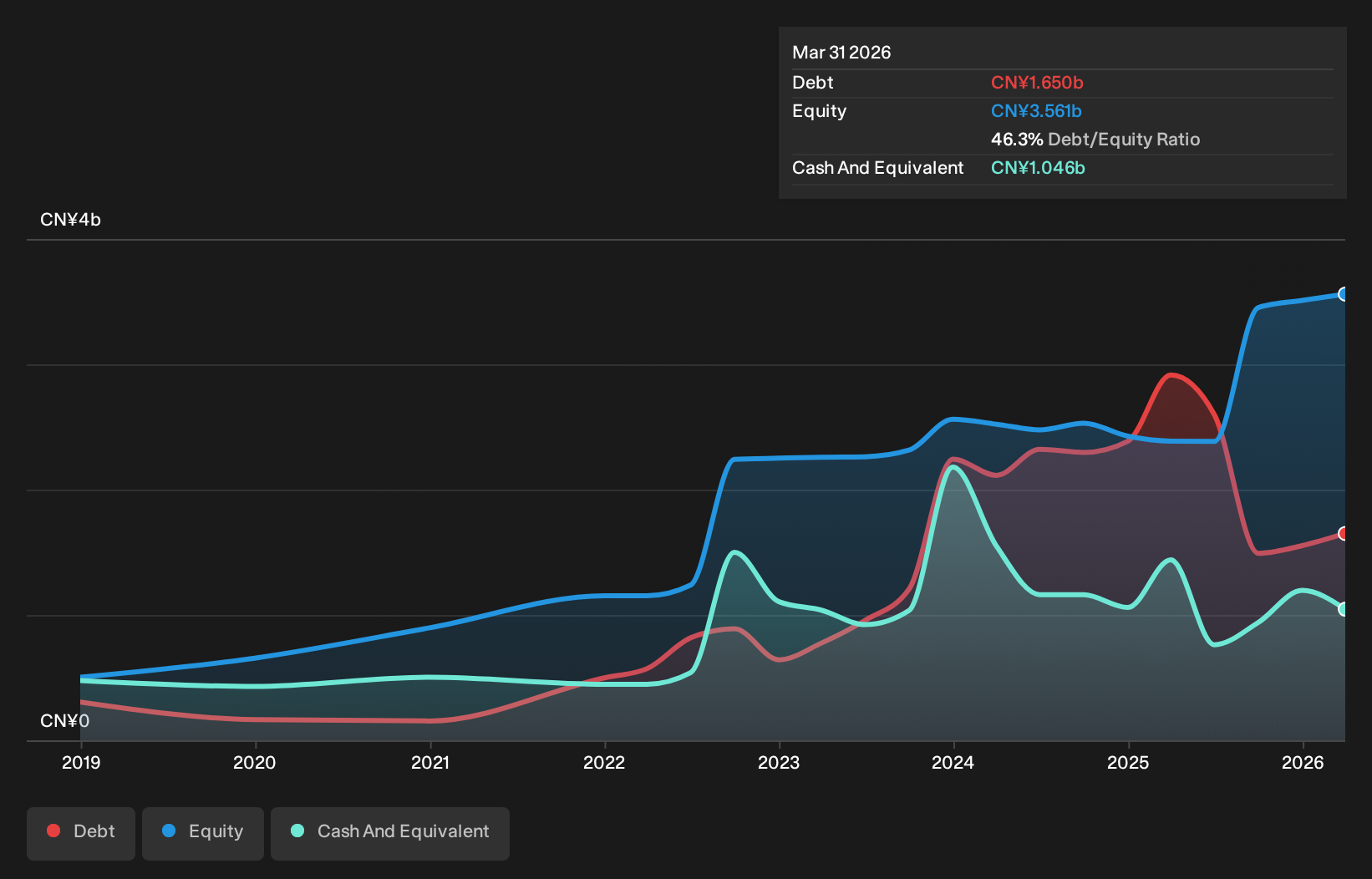Select the blue Equity endpoint marker
Viewport: 1372px width, 879px height.
point(1344,294)
